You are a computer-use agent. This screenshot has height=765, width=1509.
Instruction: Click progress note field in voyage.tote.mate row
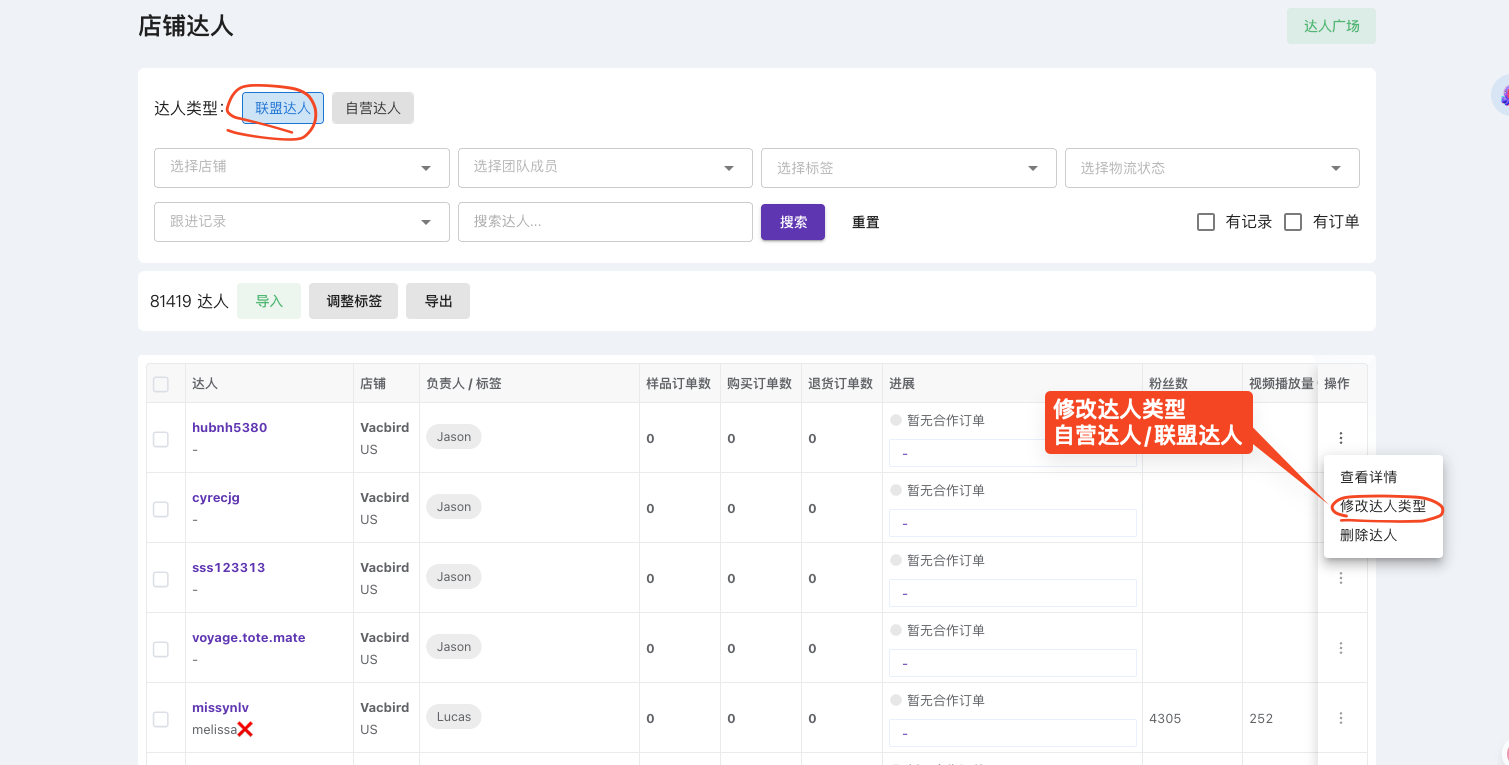coord(1013,663)
